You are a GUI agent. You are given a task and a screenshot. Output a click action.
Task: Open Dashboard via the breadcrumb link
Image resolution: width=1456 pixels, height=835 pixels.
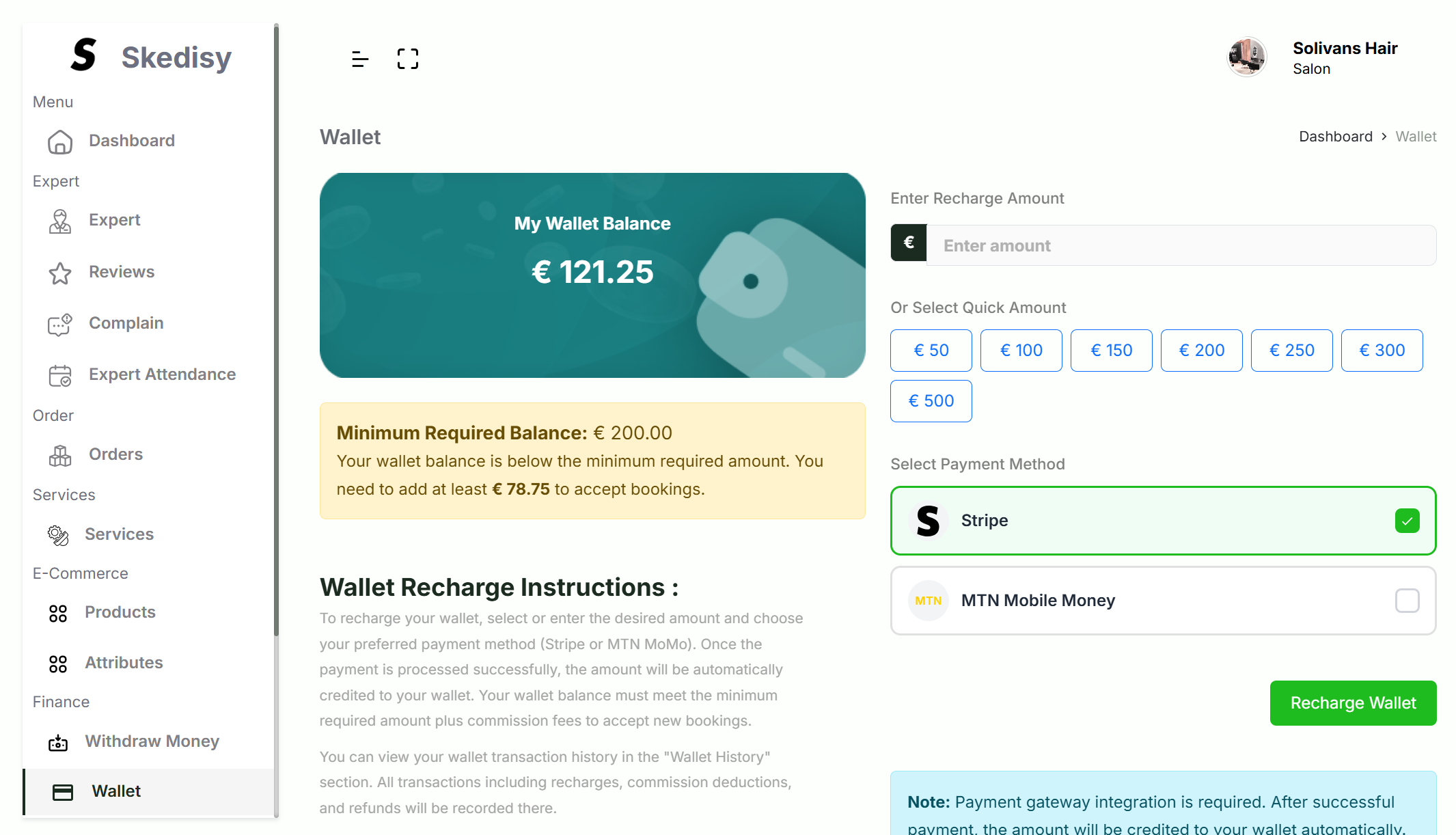coord(1335,136)
